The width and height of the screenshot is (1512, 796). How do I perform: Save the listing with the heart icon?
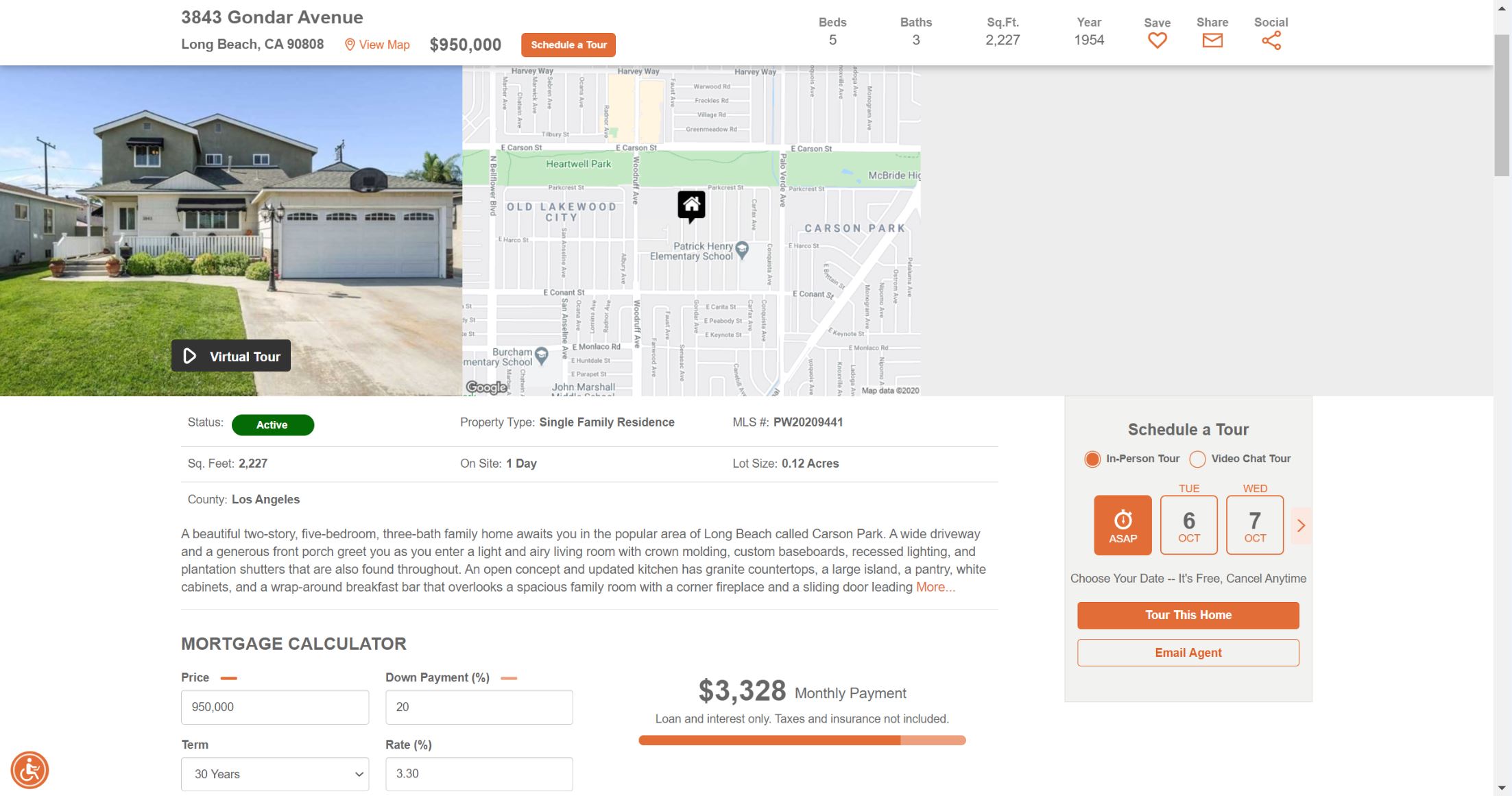coord(1157,40)
